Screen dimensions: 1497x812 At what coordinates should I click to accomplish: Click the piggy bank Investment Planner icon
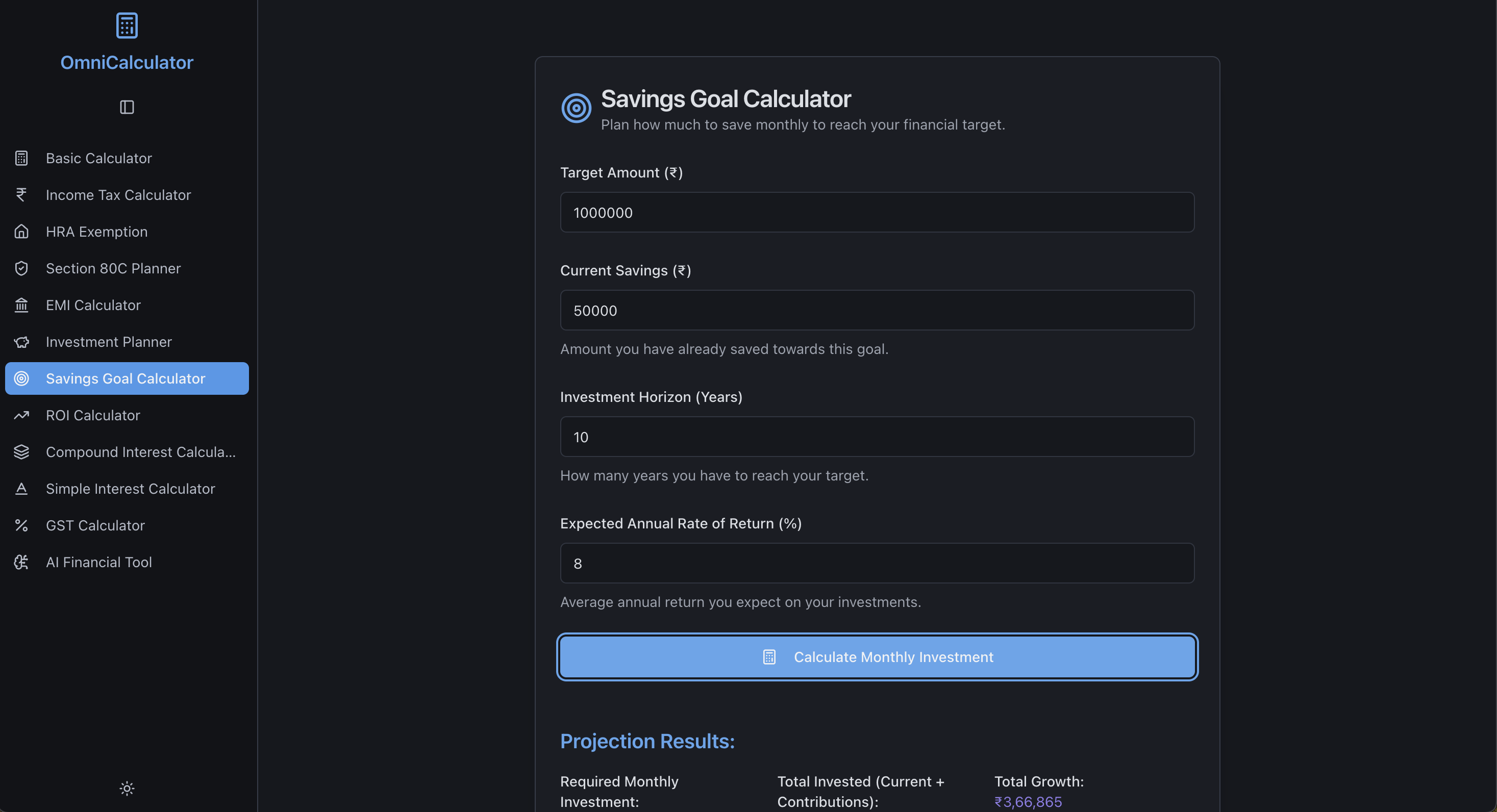tap(21, 342)
